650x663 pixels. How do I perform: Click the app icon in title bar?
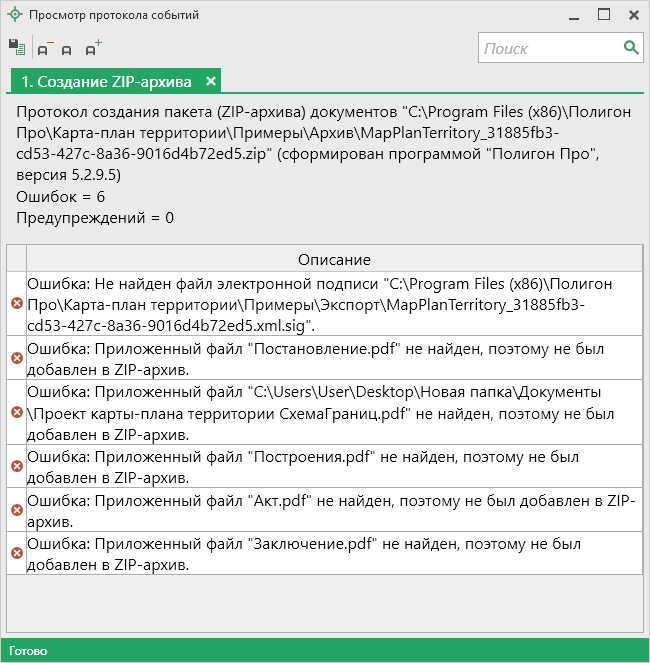[14, 15]
